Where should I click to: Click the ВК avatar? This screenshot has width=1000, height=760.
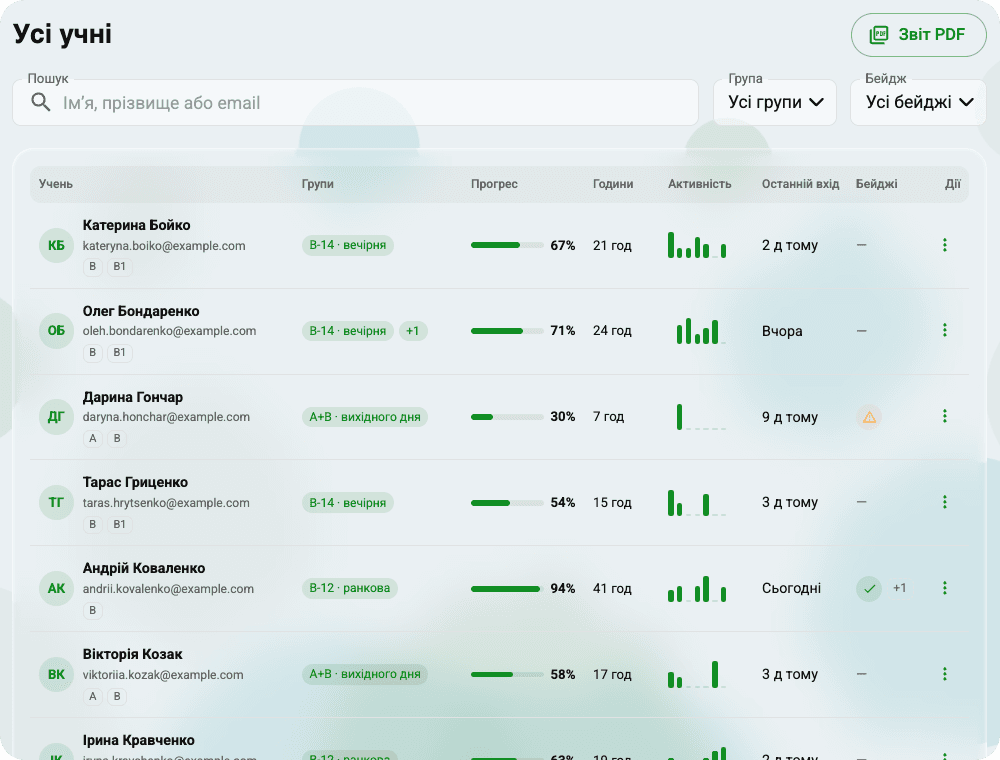pyautogui.click(x=56, y=675)
